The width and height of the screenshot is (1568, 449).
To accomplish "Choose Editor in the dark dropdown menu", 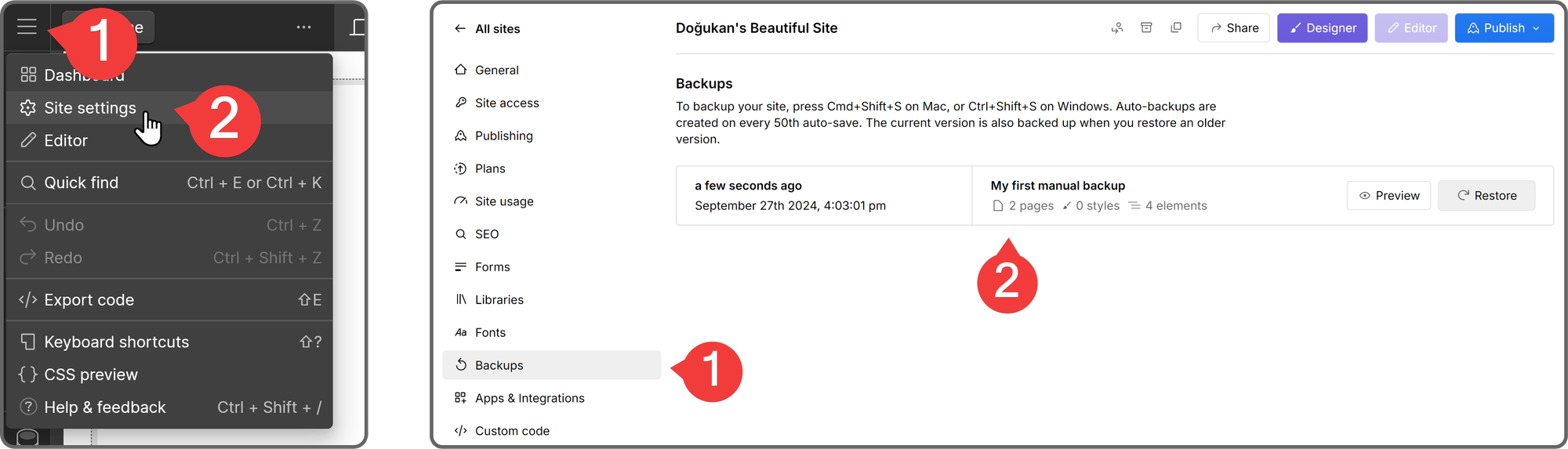I will point(169,141).
